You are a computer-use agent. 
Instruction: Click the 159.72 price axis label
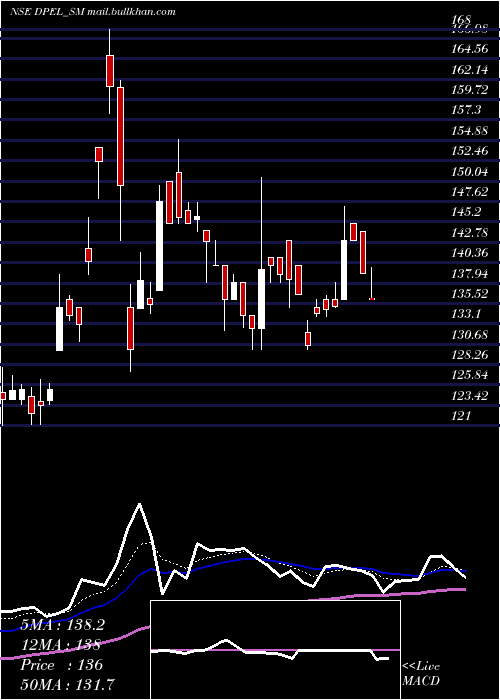[470, 90]
